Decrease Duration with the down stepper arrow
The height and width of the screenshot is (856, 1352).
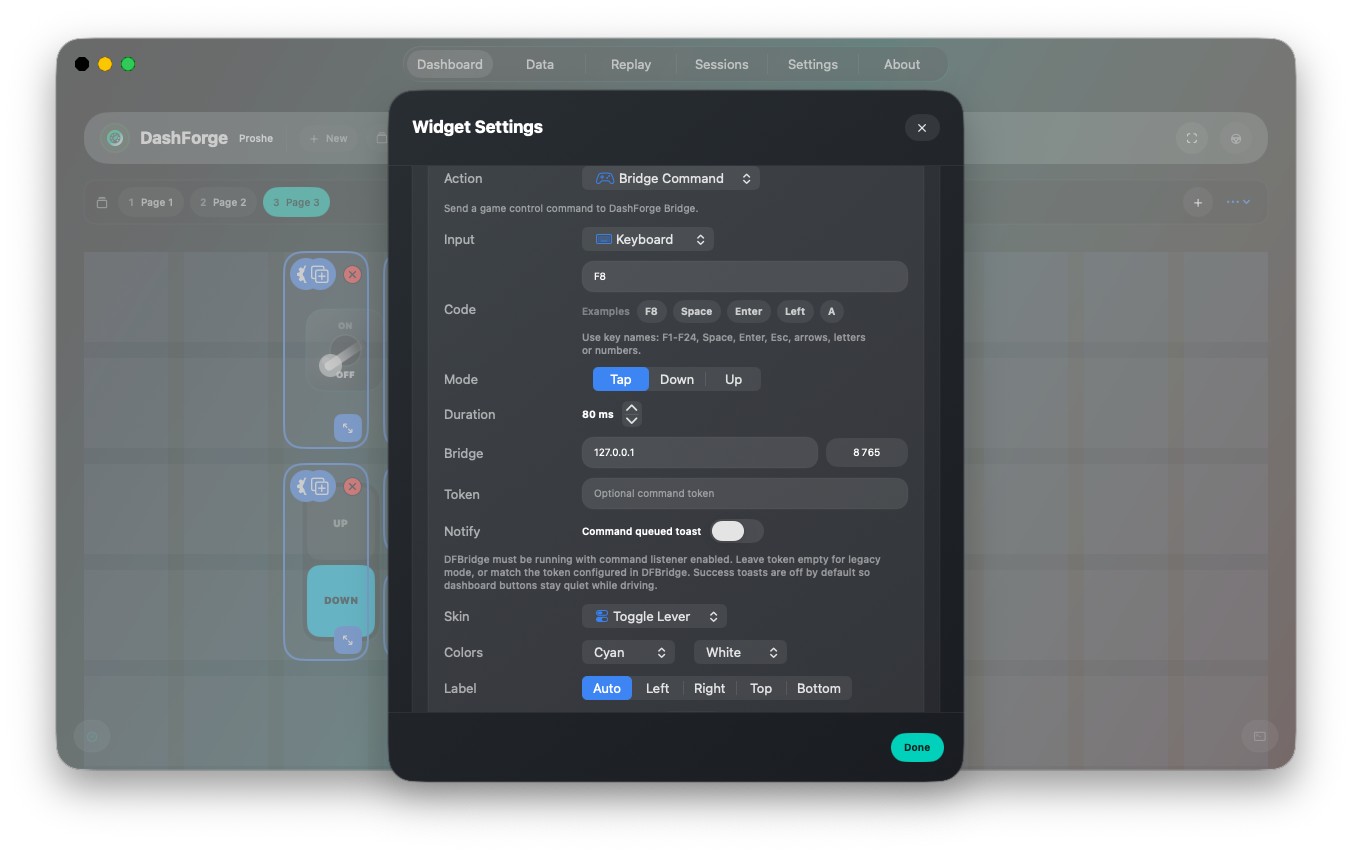(631, 421)
